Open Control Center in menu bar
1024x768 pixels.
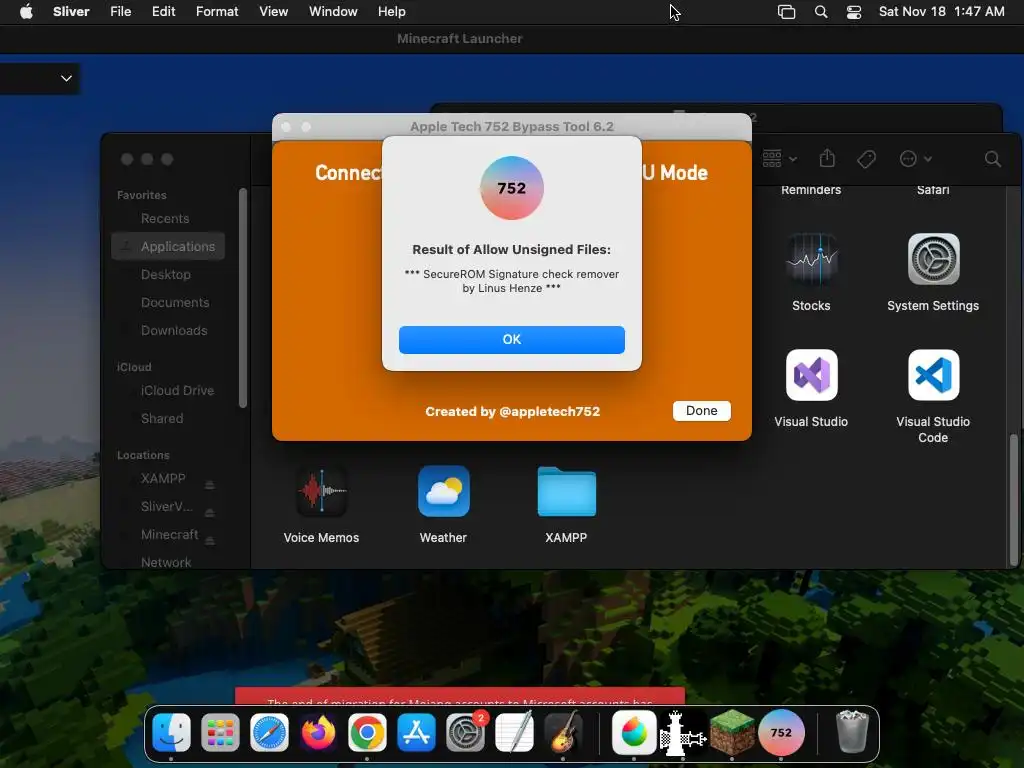[854, 12]
